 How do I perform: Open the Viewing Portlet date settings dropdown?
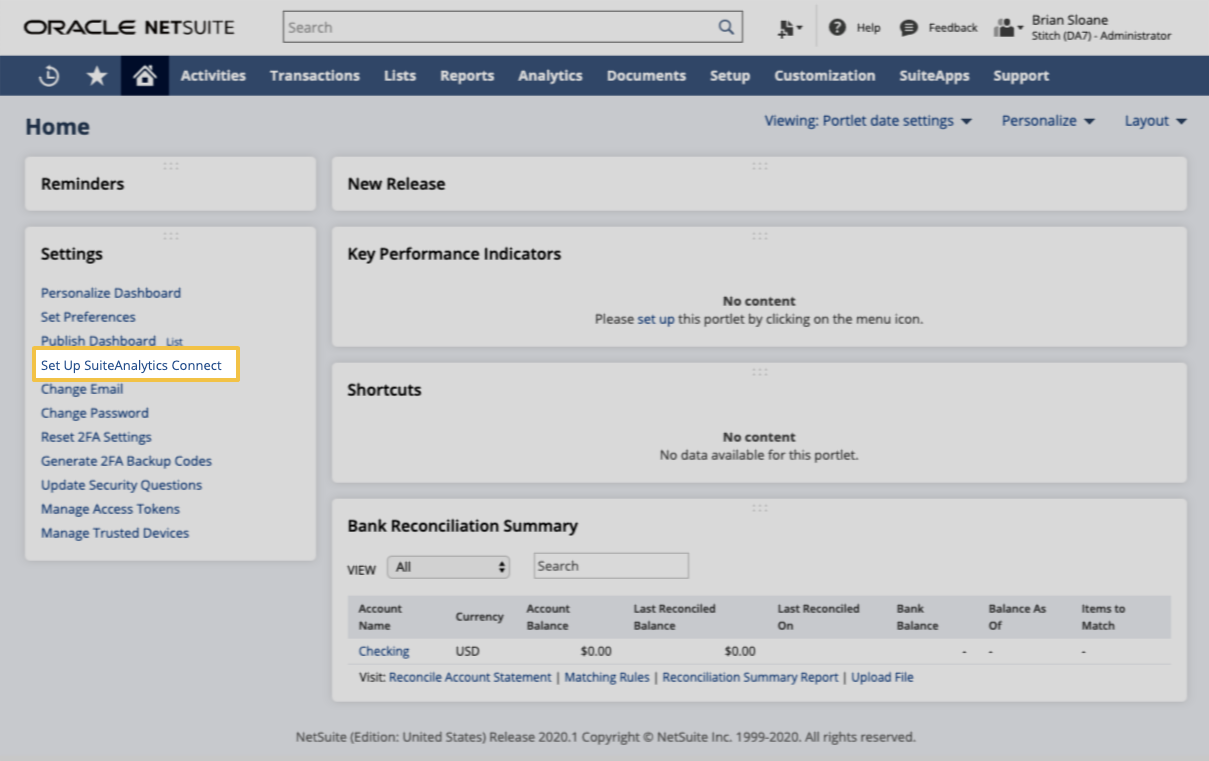[868, 120]
